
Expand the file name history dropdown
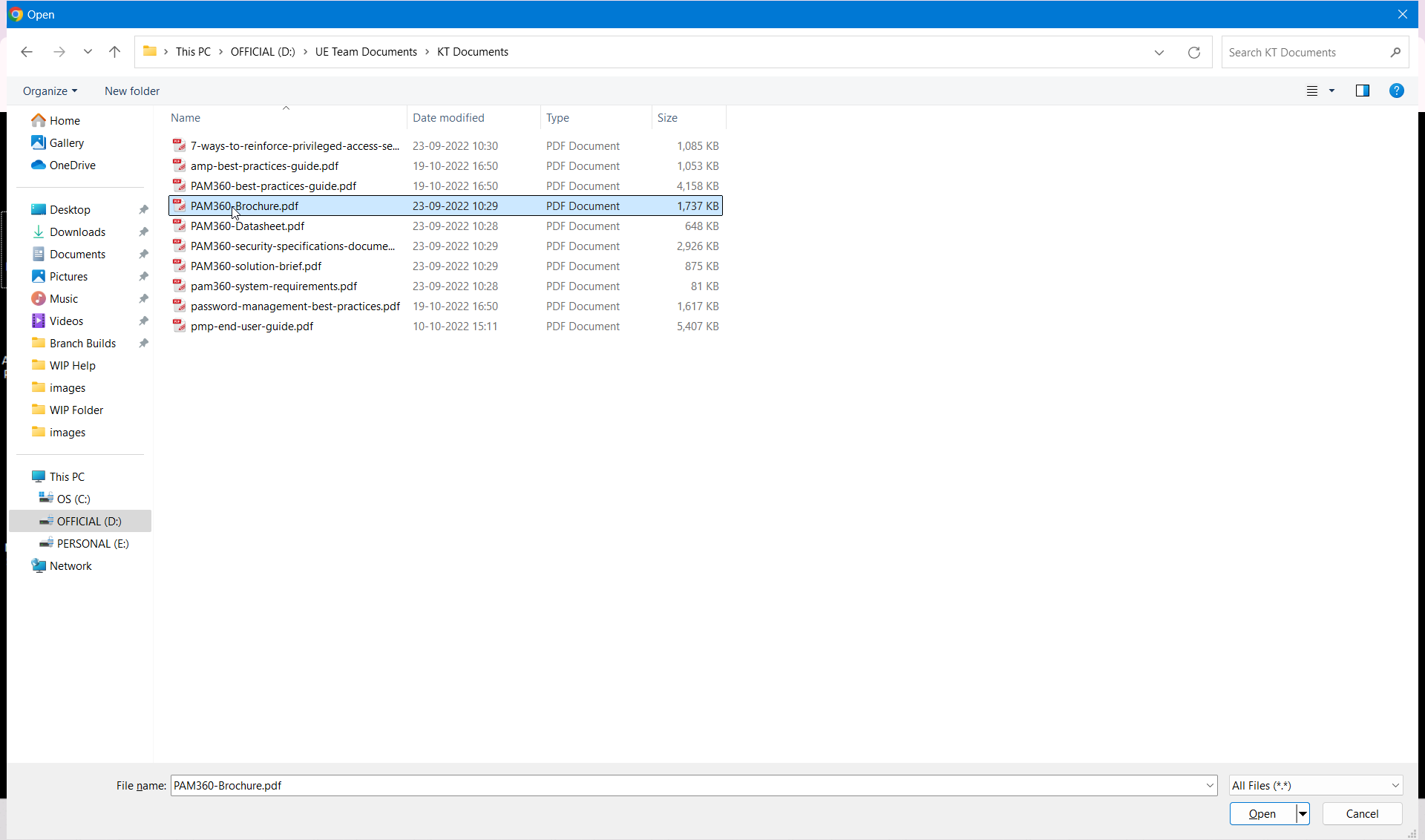[1209, 785]
